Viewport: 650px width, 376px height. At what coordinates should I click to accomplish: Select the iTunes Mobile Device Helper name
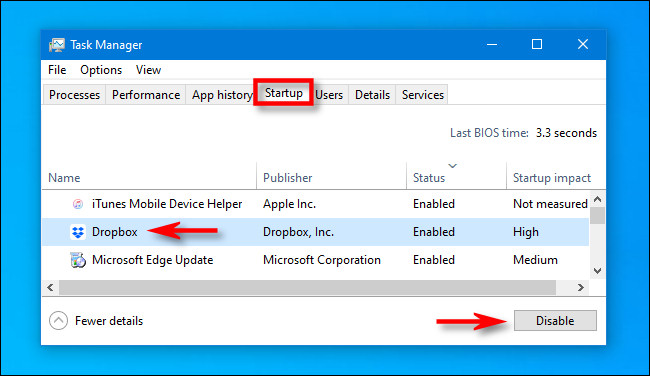click(167, 204)
